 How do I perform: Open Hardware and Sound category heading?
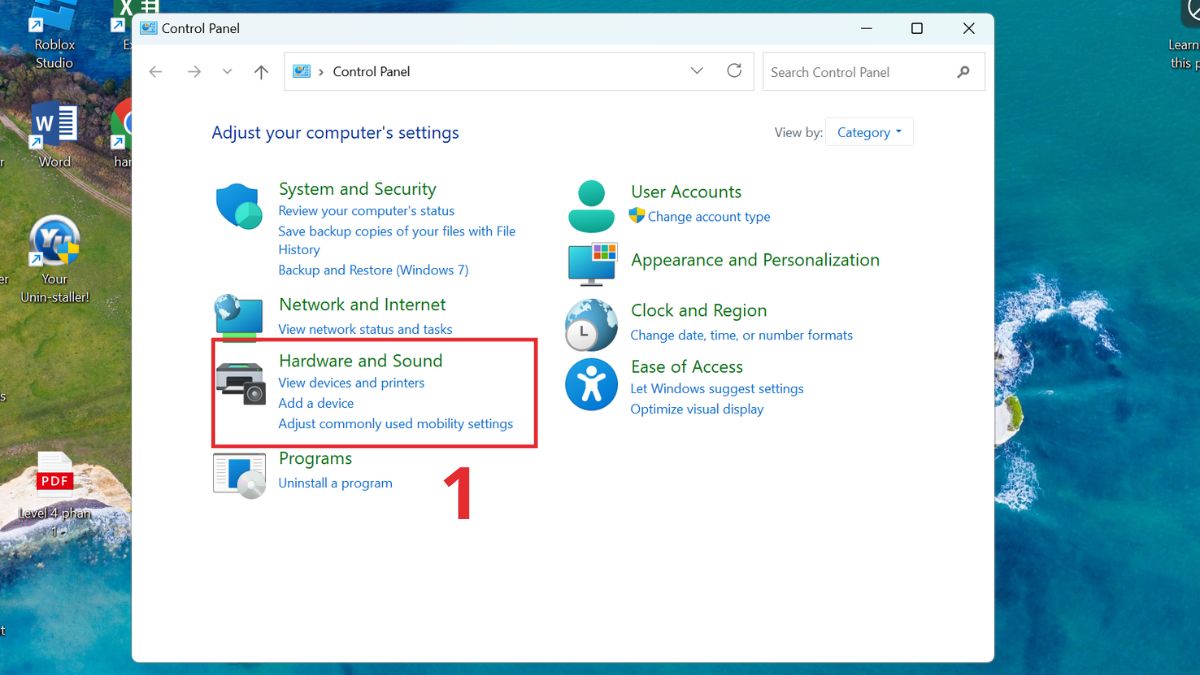point(360,361)
